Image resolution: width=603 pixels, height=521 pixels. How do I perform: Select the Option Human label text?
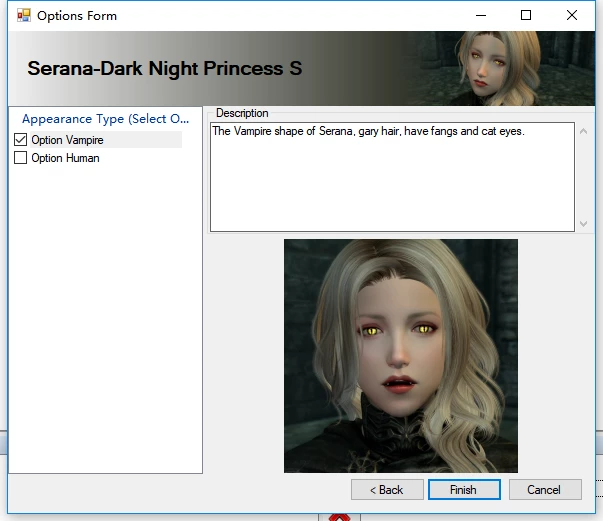pyautogui.click(x=65, y=158)
